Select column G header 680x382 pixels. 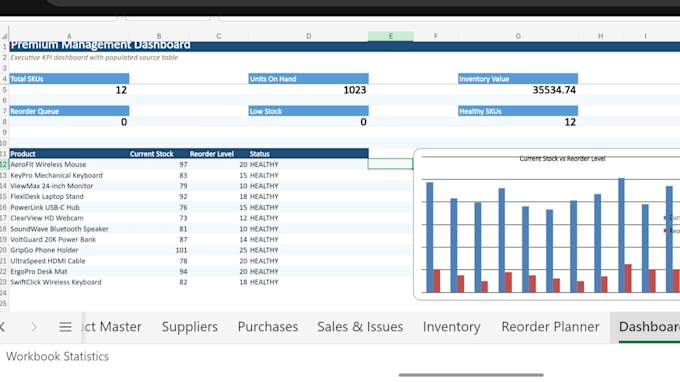click(518, 36)
